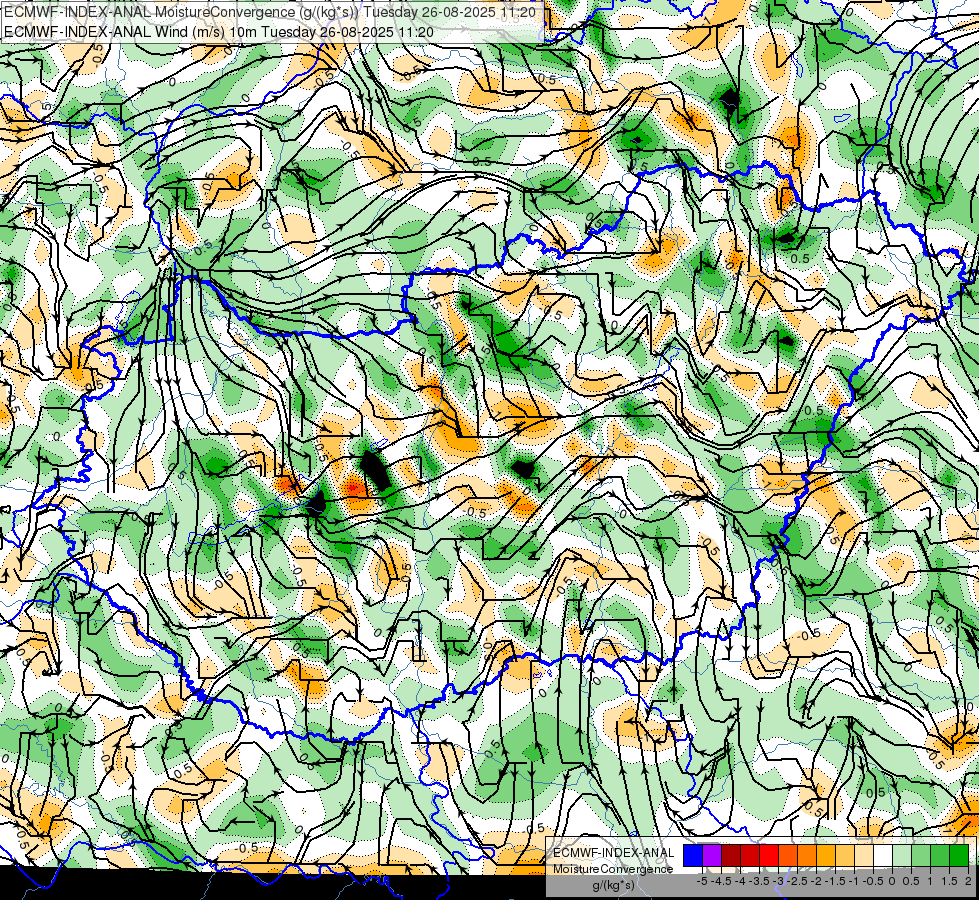This screenshot has width=979, height=900.
Task: Click the -2.5 legend tick label
Action: pos(797,881)
